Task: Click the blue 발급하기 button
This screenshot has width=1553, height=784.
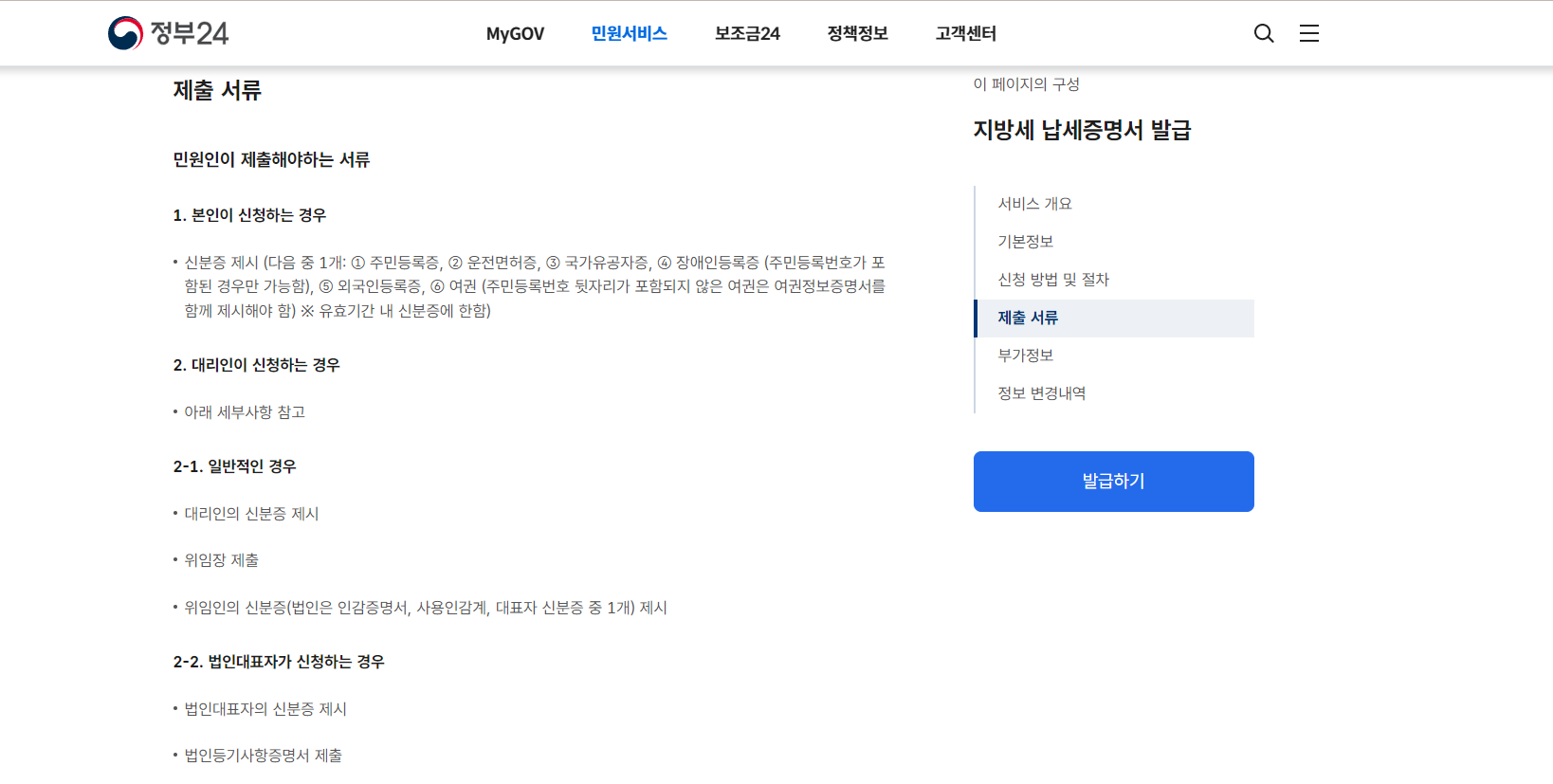Action: pyautogui.click(x=1114, y=482)
